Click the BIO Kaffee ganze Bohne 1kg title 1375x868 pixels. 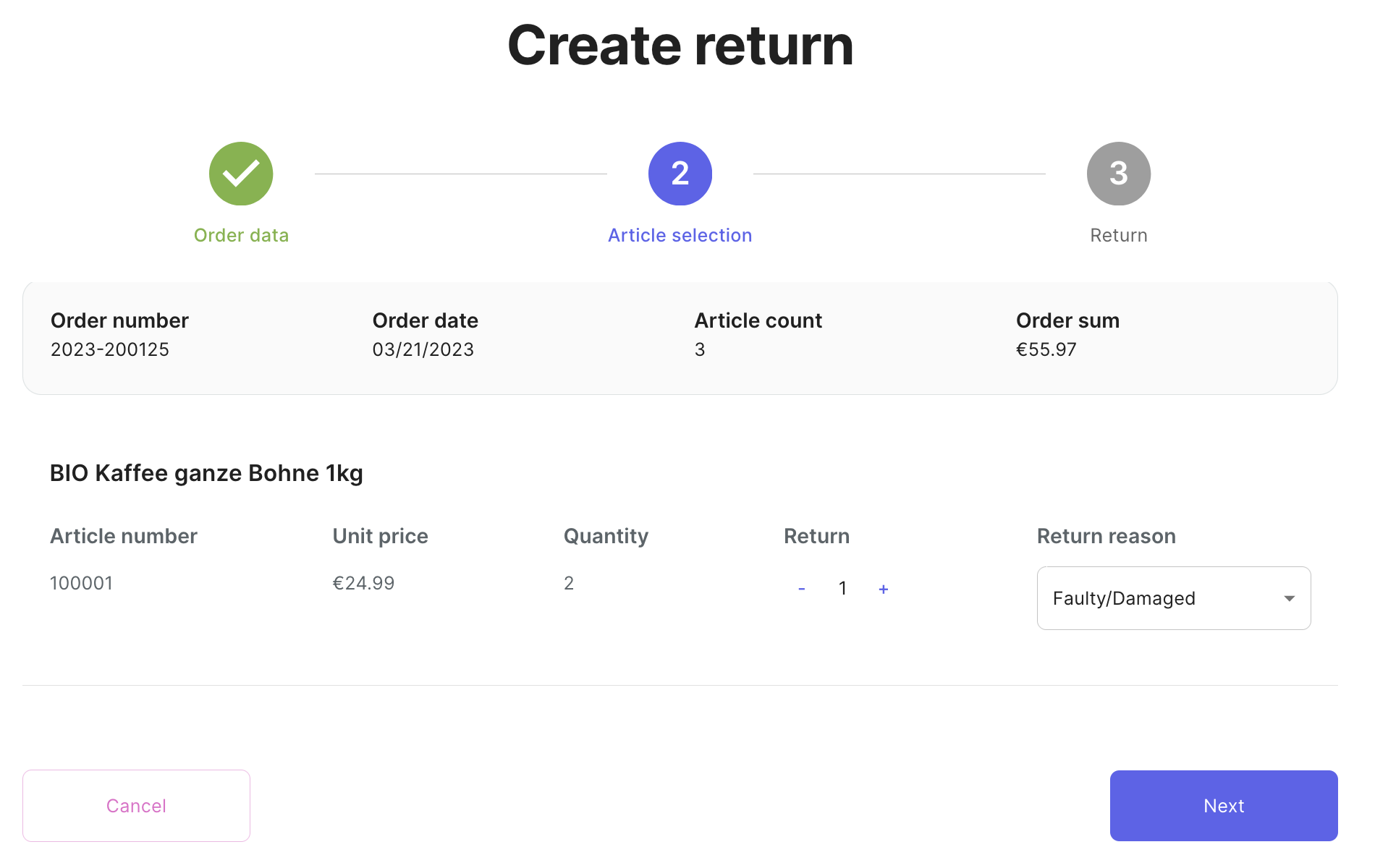pos(206,473)
